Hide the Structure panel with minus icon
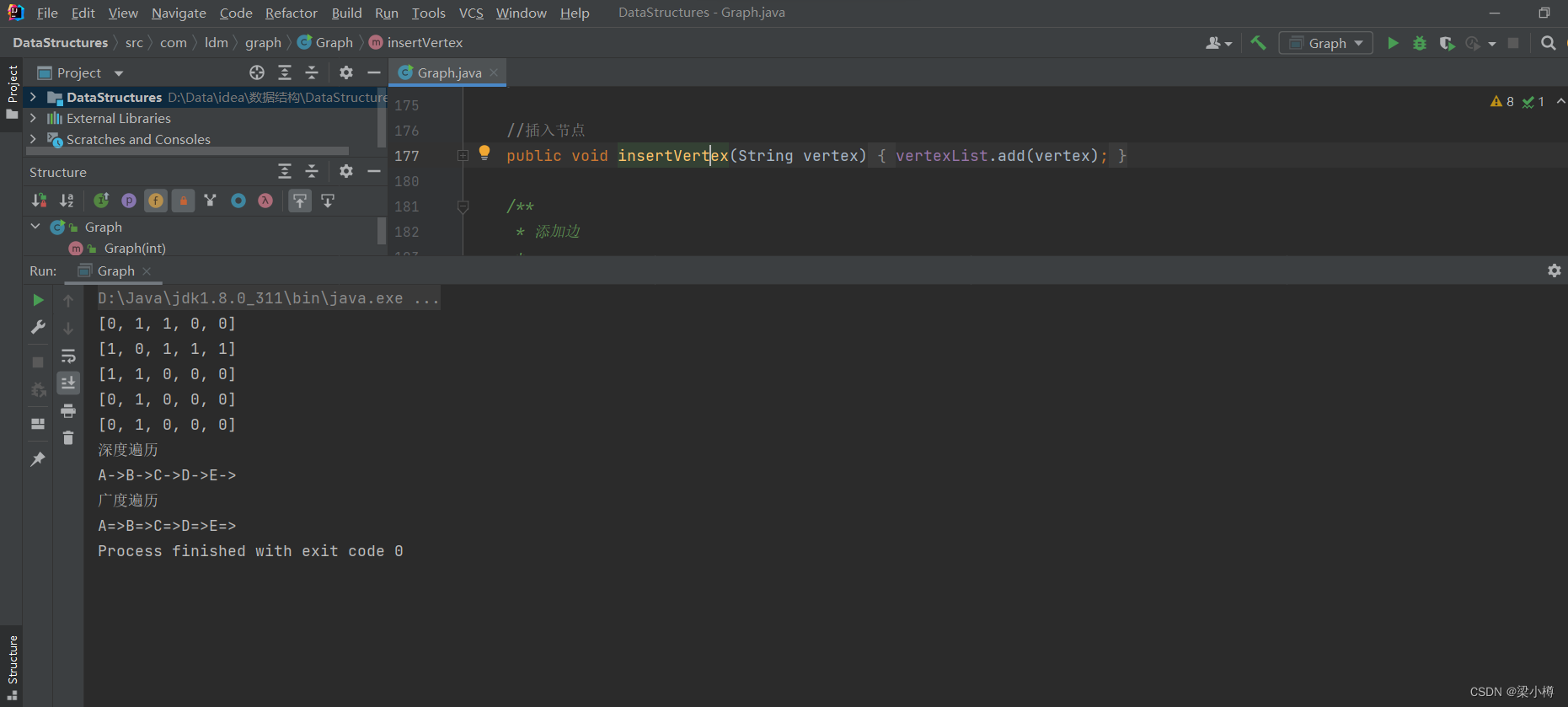The image size is (1568, 707). point(374,171)
